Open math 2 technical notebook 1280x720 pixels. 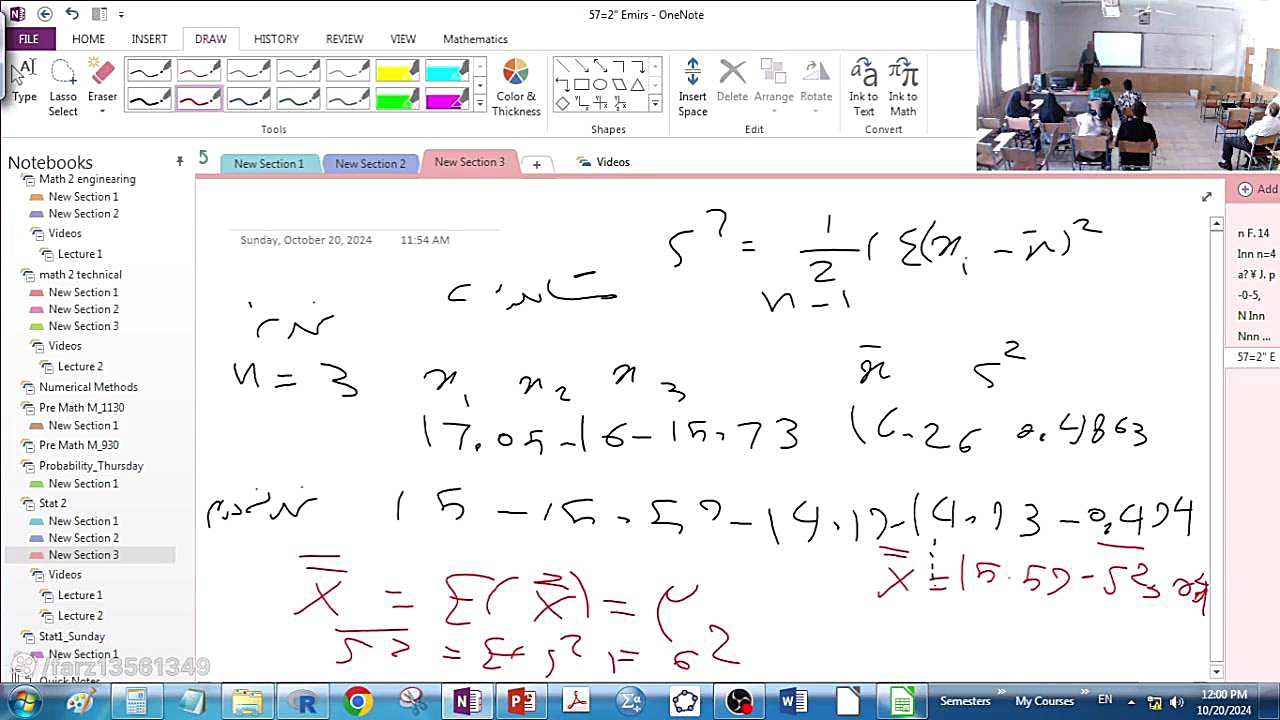80,274
